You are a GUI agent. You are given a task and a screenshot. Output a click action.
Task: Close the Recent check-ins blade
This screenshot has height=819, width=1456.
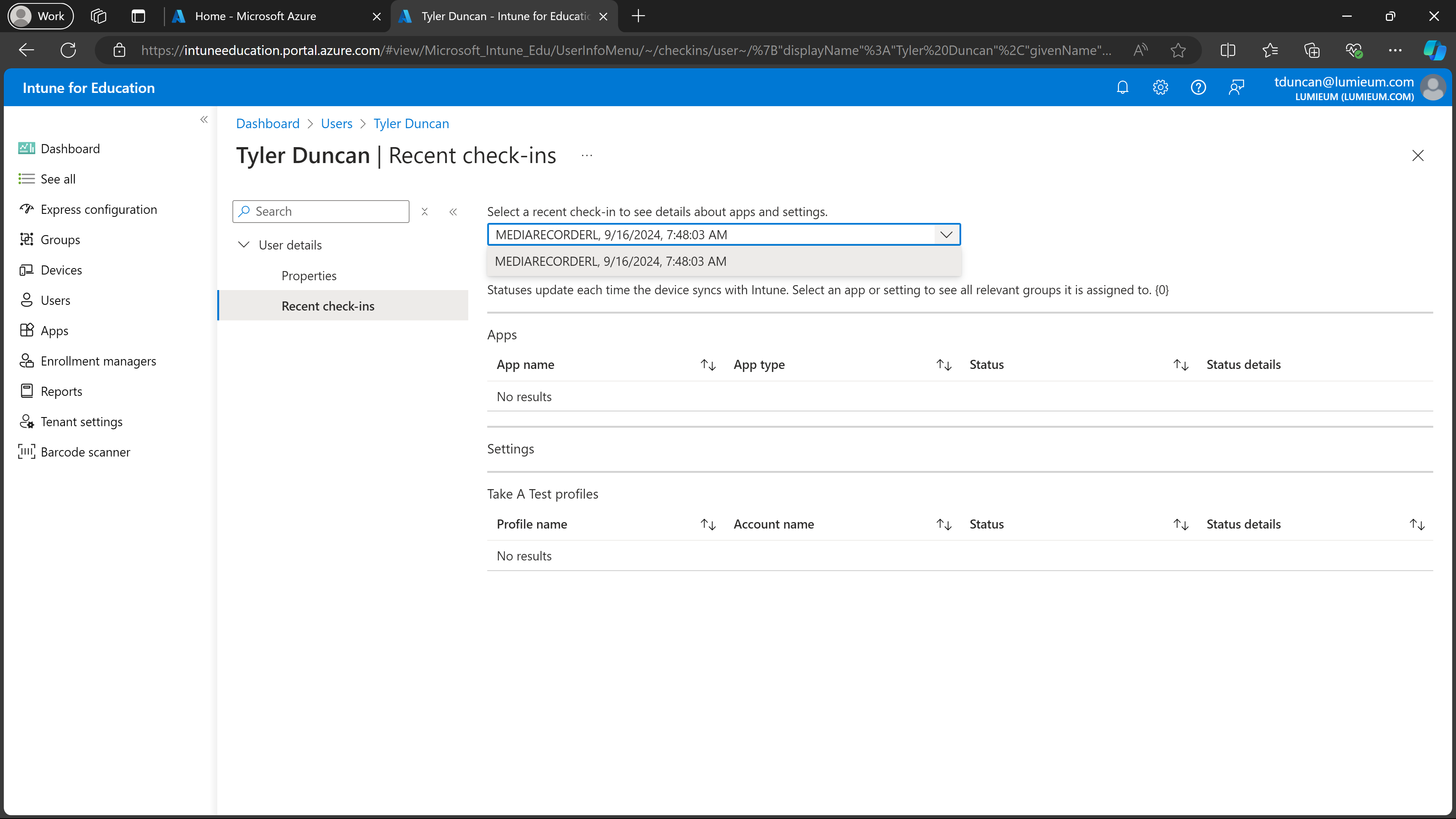[1418, 155]
